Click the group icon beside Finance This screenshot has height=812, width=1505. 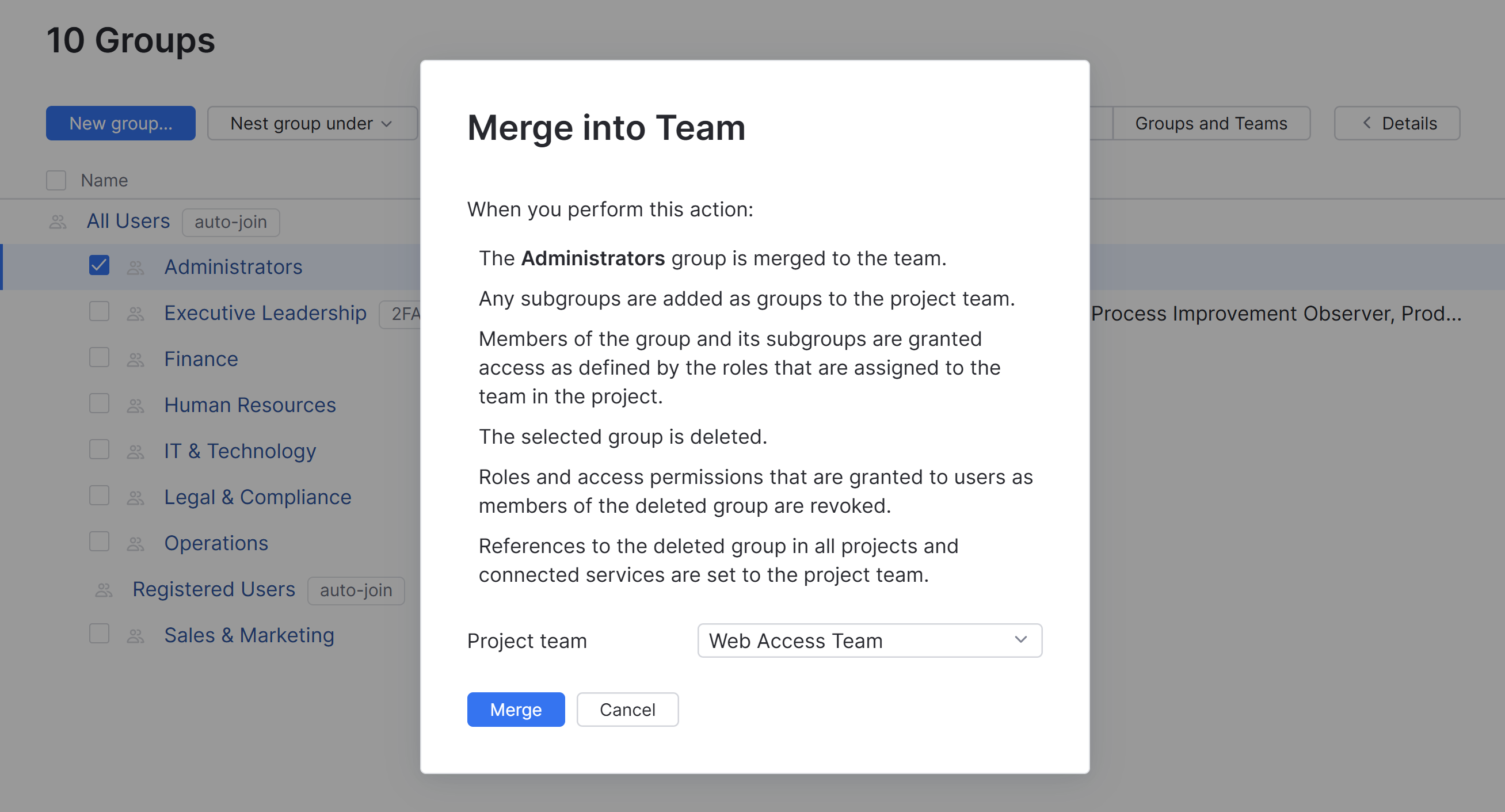(136, 360)
